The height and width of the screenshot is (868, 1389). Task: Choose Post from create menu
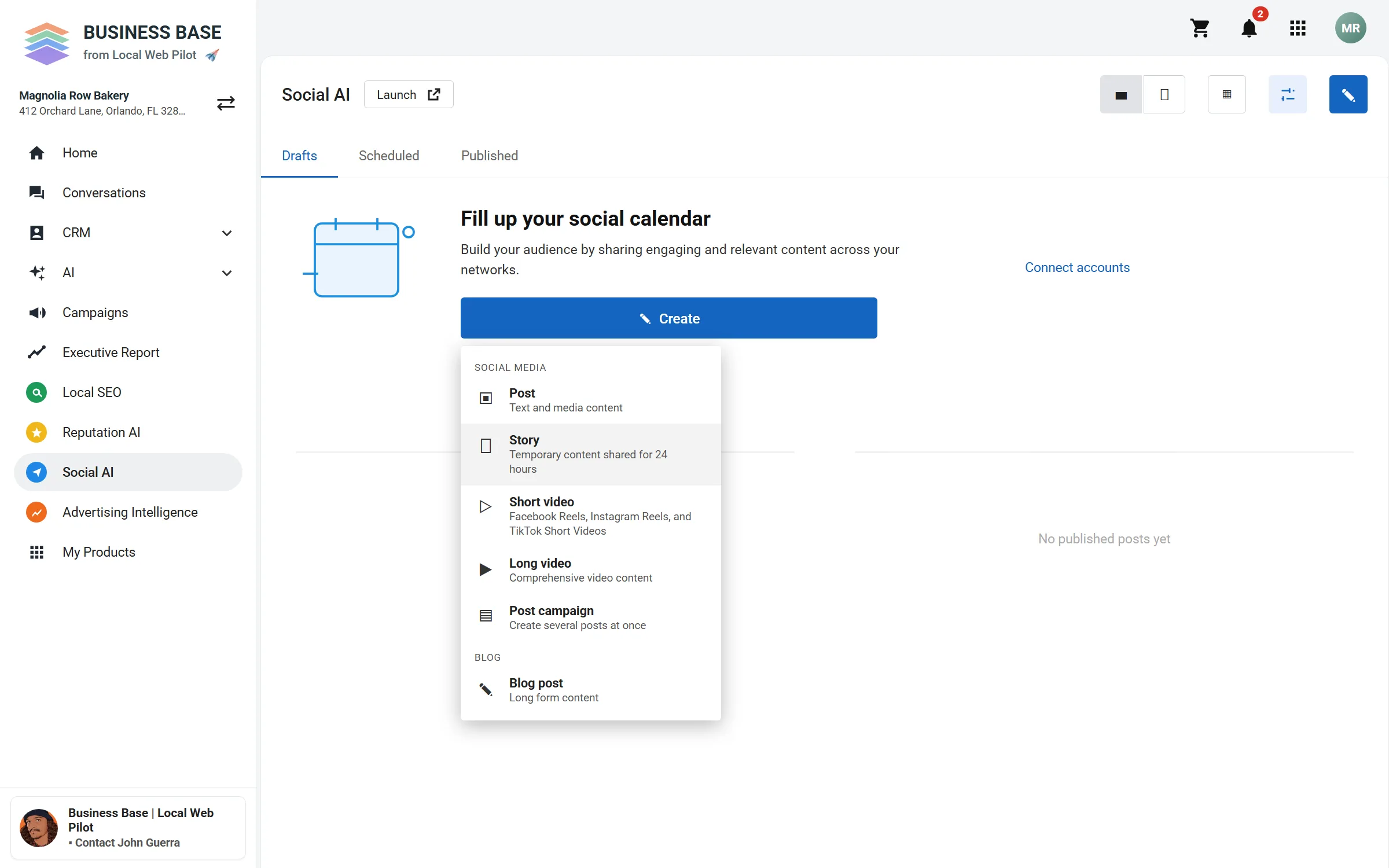pyautogui.click(x=590, y=400)
